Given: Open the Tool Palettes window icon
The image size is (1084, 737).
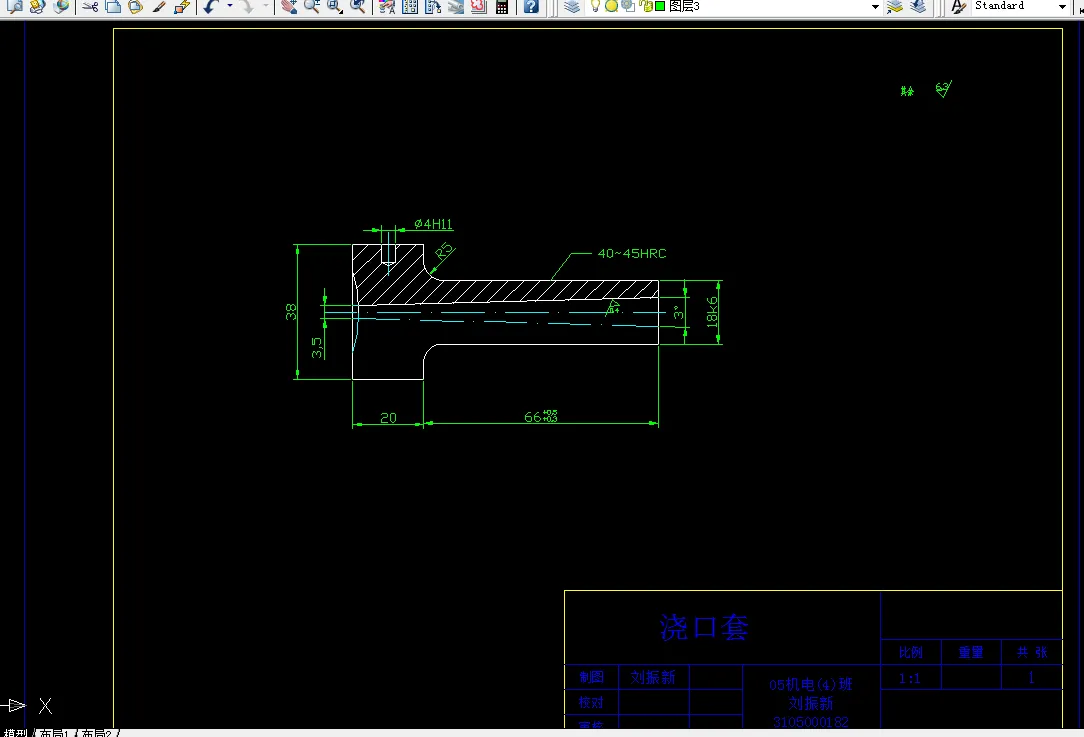Looking at the screenshot, I should [433, 7].
